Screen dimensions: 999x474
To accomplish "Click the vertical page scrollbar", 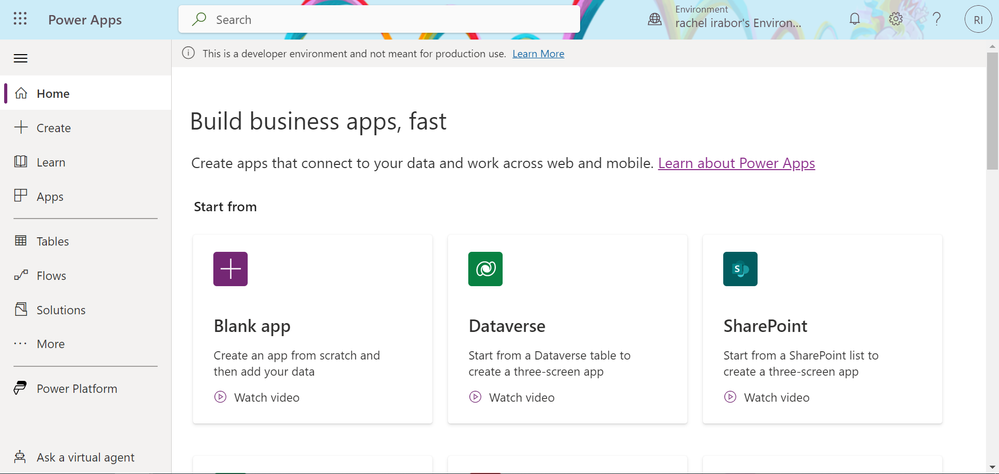I will 993,111.
